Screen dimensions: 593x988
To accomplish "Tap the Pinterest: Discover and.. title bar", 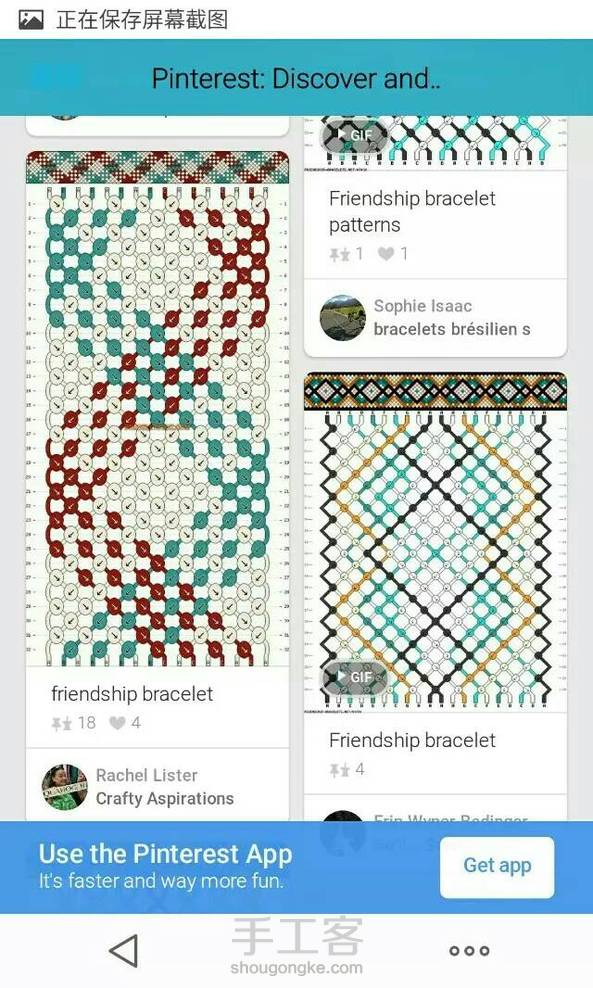I will click(296, 78).
